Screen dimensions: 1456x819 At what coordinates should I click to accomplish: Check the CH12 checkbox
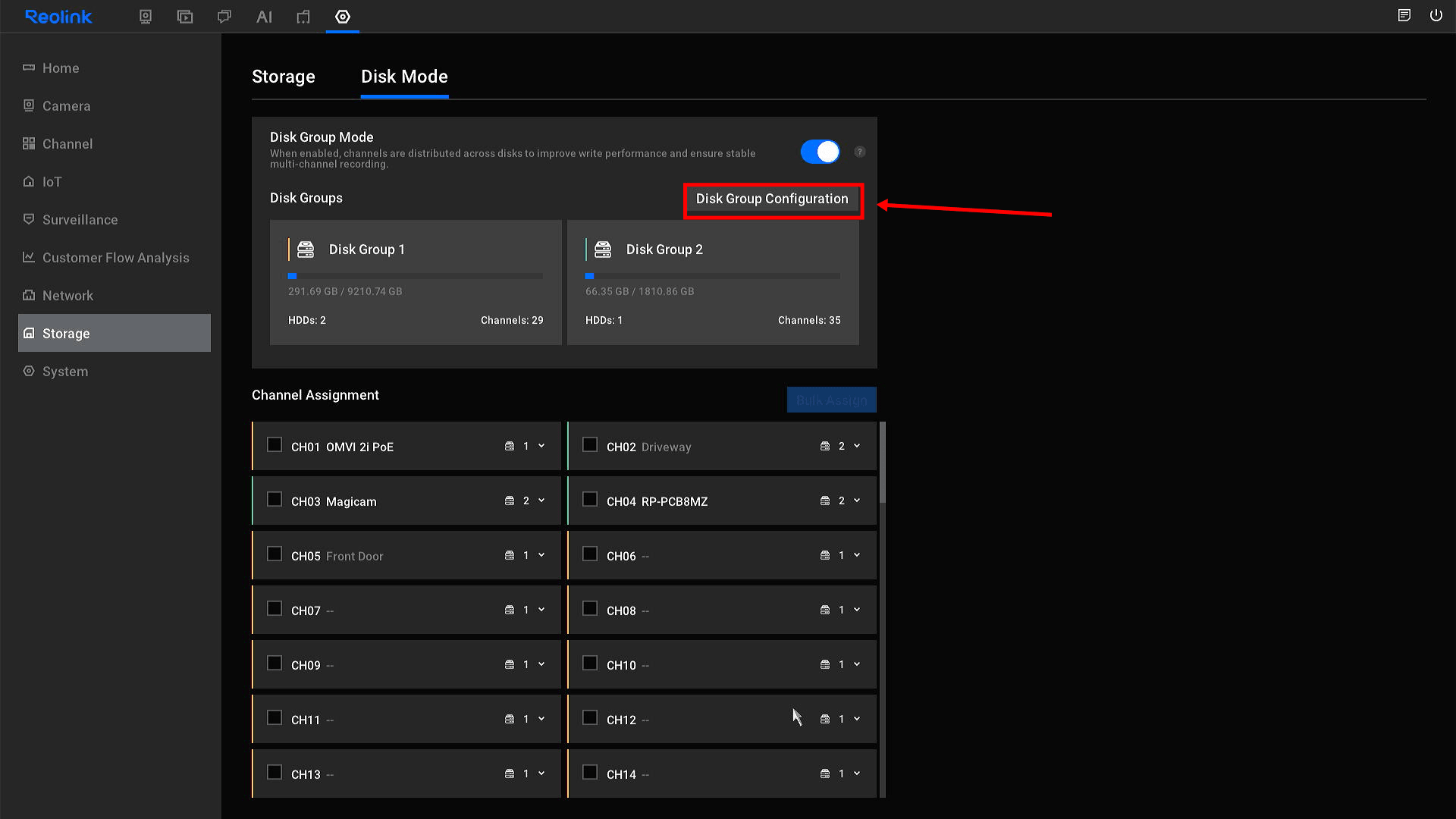click(590, 718)
